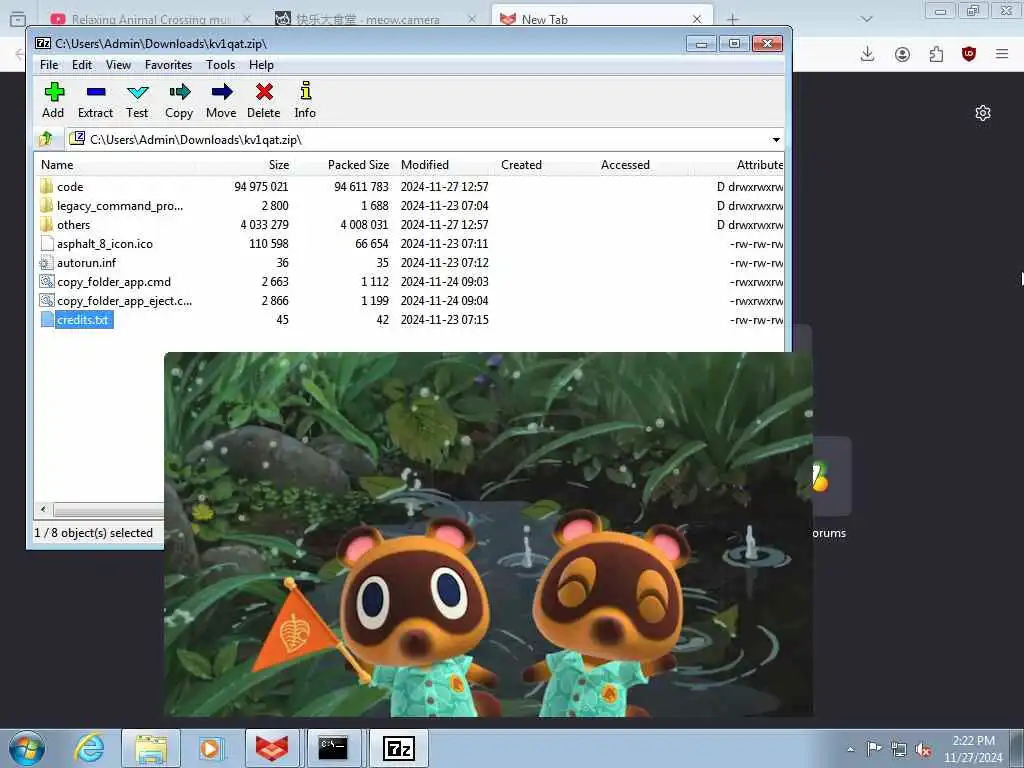1024x768 pixels.
Task: Click the muted volume tray icon
Action: point(923,750)
